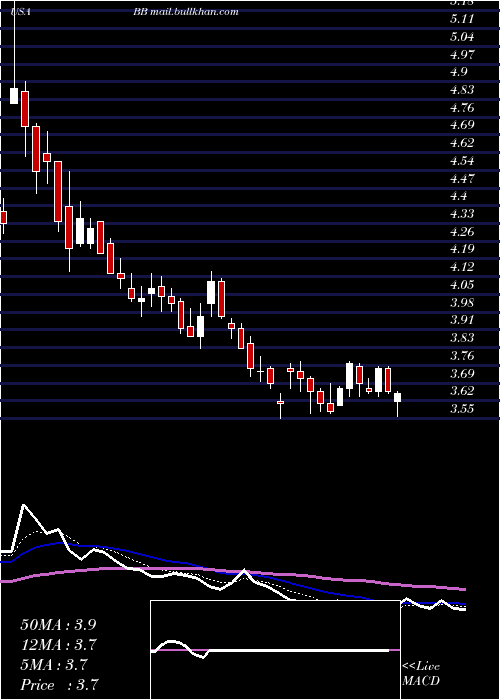Select the 12MA : 3.7 reading

coord(59,645)
